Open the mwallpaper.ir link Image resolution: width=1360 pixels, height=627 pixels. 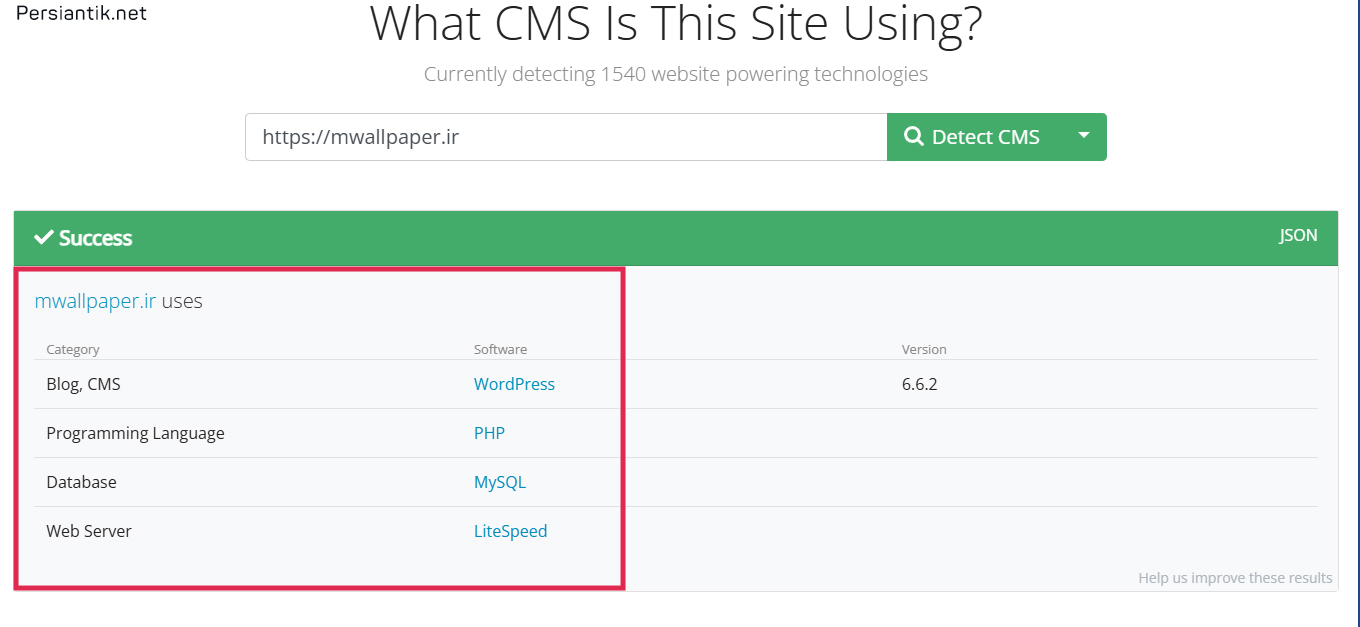click(x=95, y=301)
